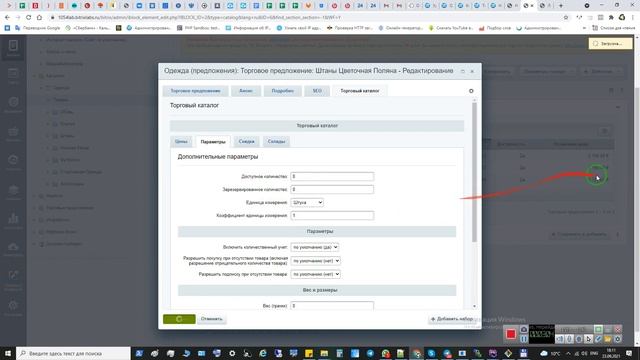
Task: Stop recording with the red square button
Action: pyautogui.click(x=511, y=334)
